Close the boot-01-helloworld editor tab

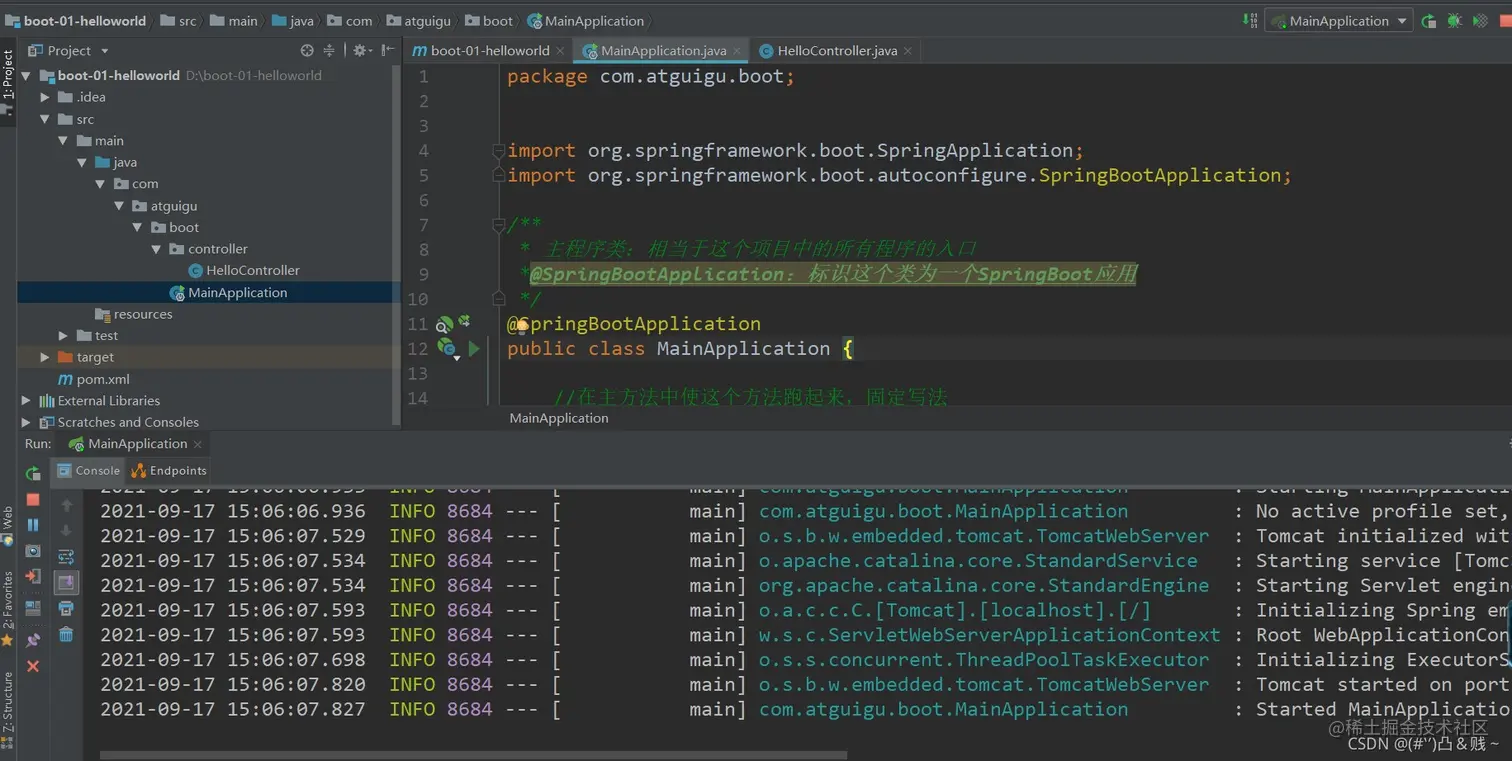[560, 51]
